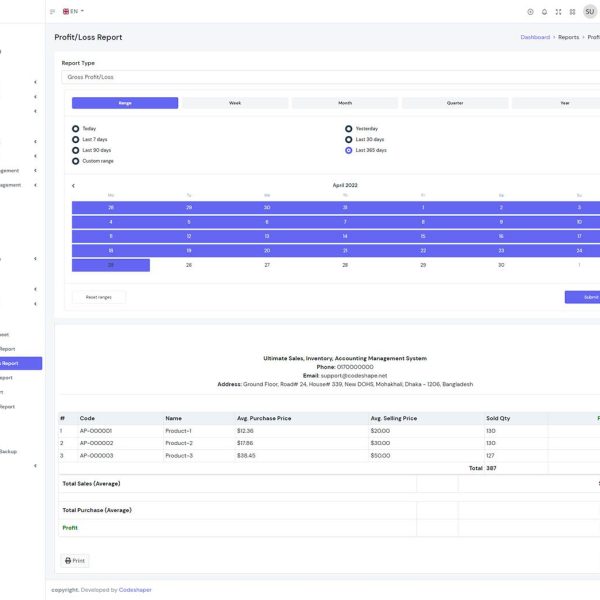The height and width of the screenshot is (600, 600).
Task: Switch to the Quarter tab
Action: click(x=455, y=103)
